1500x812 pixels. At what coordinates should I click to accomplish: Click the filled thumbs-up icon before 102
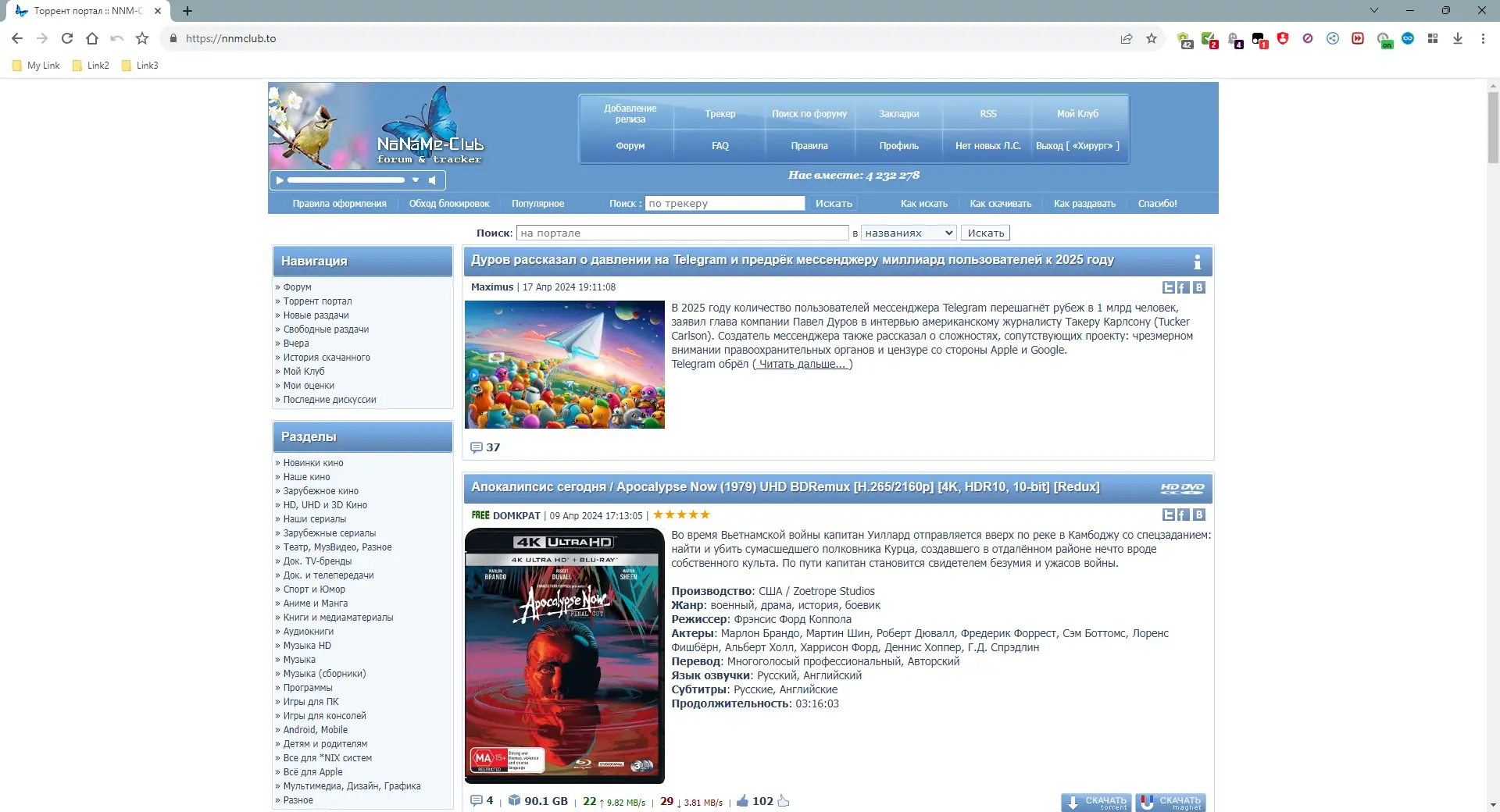tap(742, 801)
